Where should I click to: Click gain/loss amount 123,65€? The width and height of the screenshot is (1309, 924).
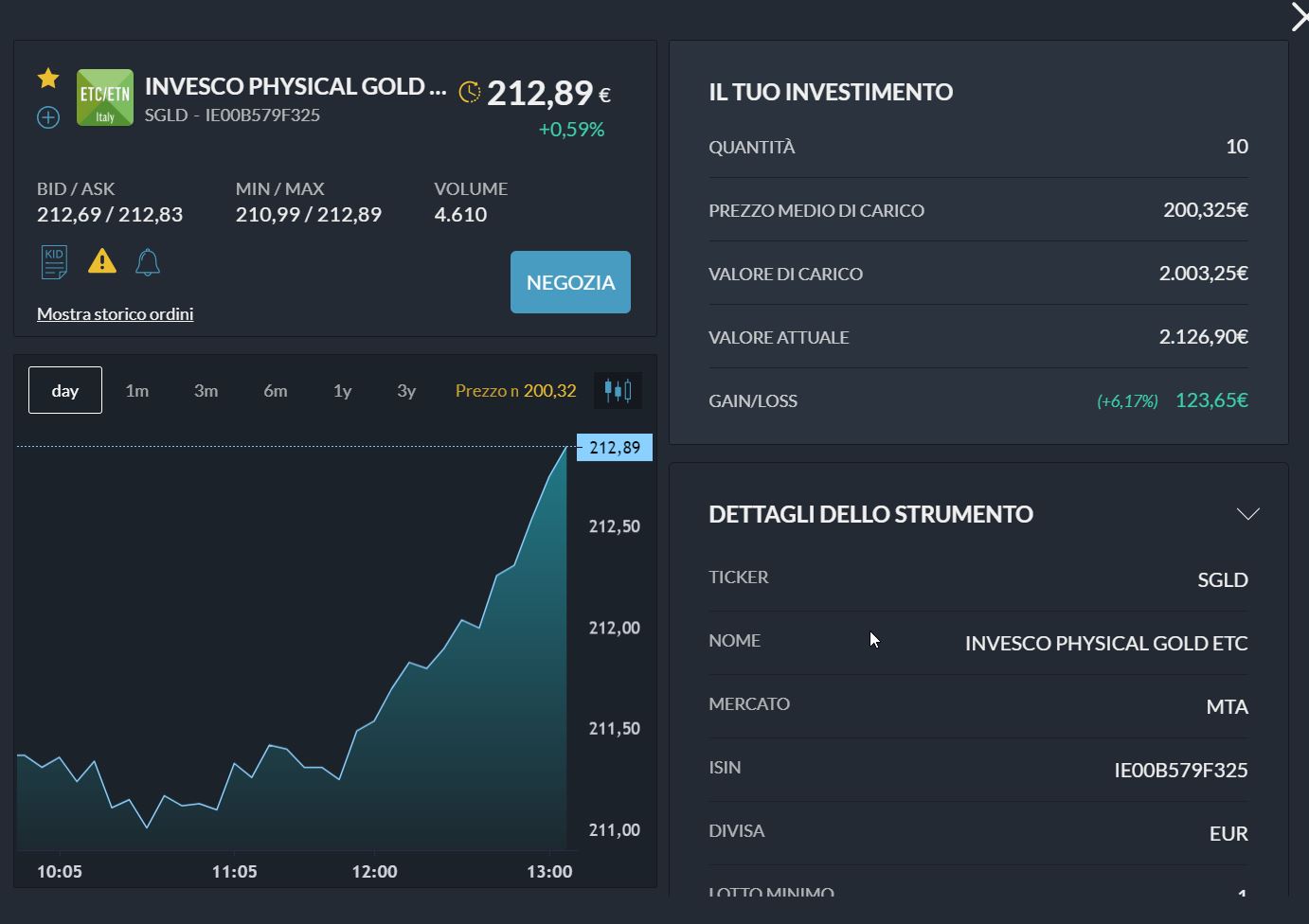pos(1211,400)
